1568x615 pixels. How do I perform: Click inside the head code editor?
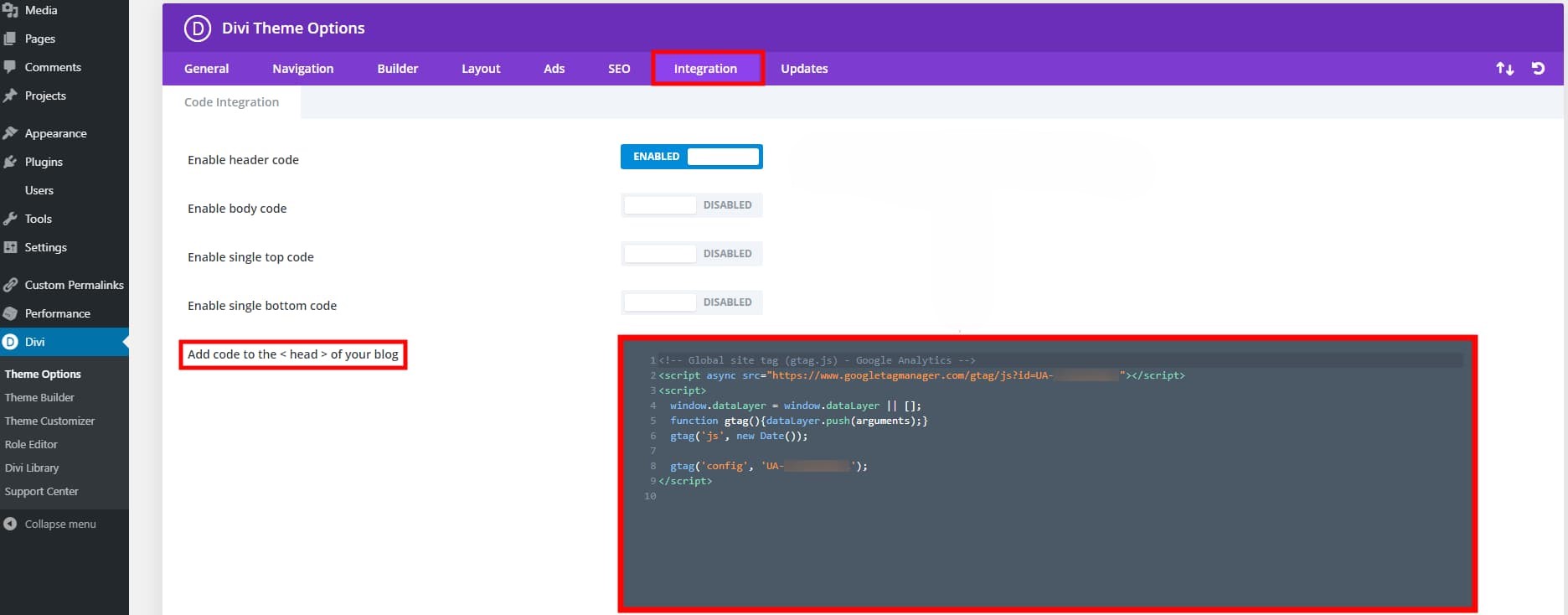tap(1048, 473)
